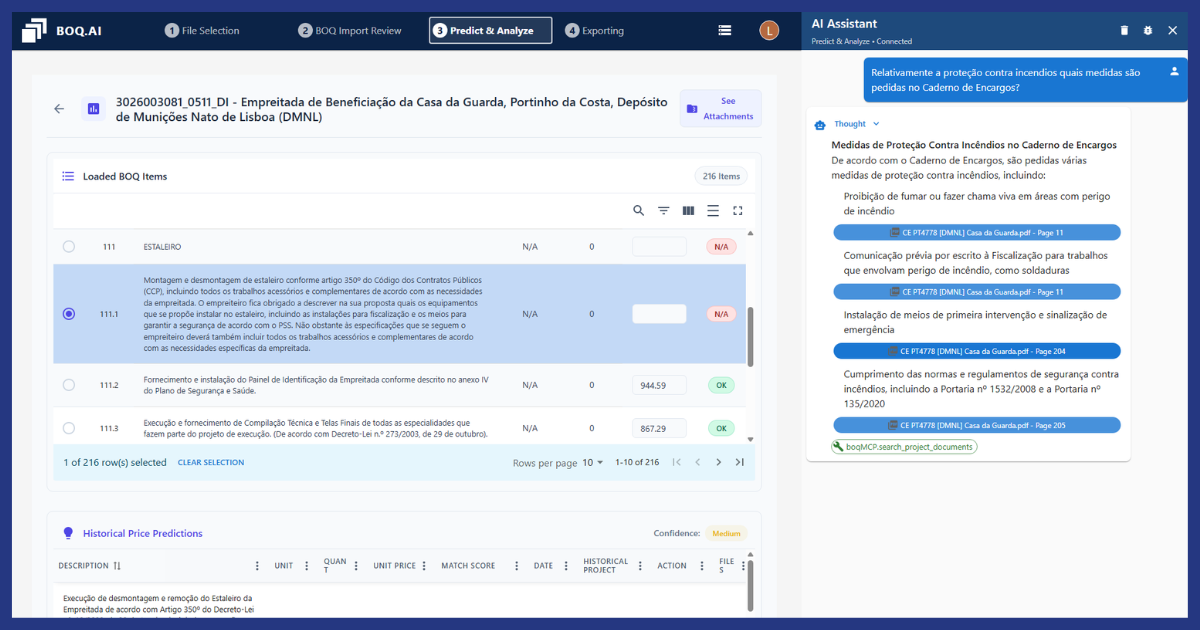Click the show/hide columns icon
This screenshot has height=630, width=1200.
tap(688, 211)
